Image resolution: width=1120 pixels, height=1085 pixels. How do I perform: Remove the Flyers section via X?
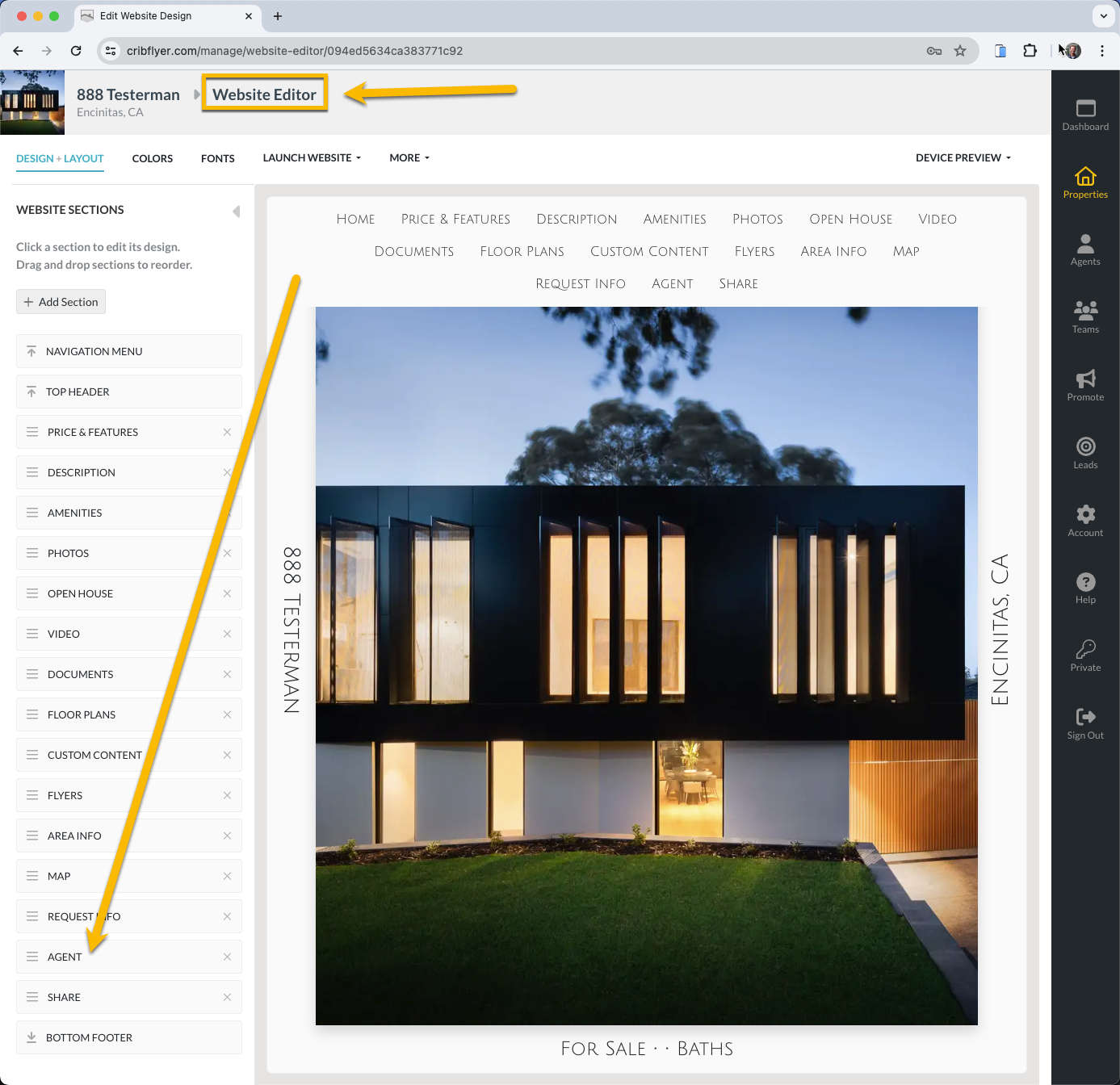tap(227, 795)
